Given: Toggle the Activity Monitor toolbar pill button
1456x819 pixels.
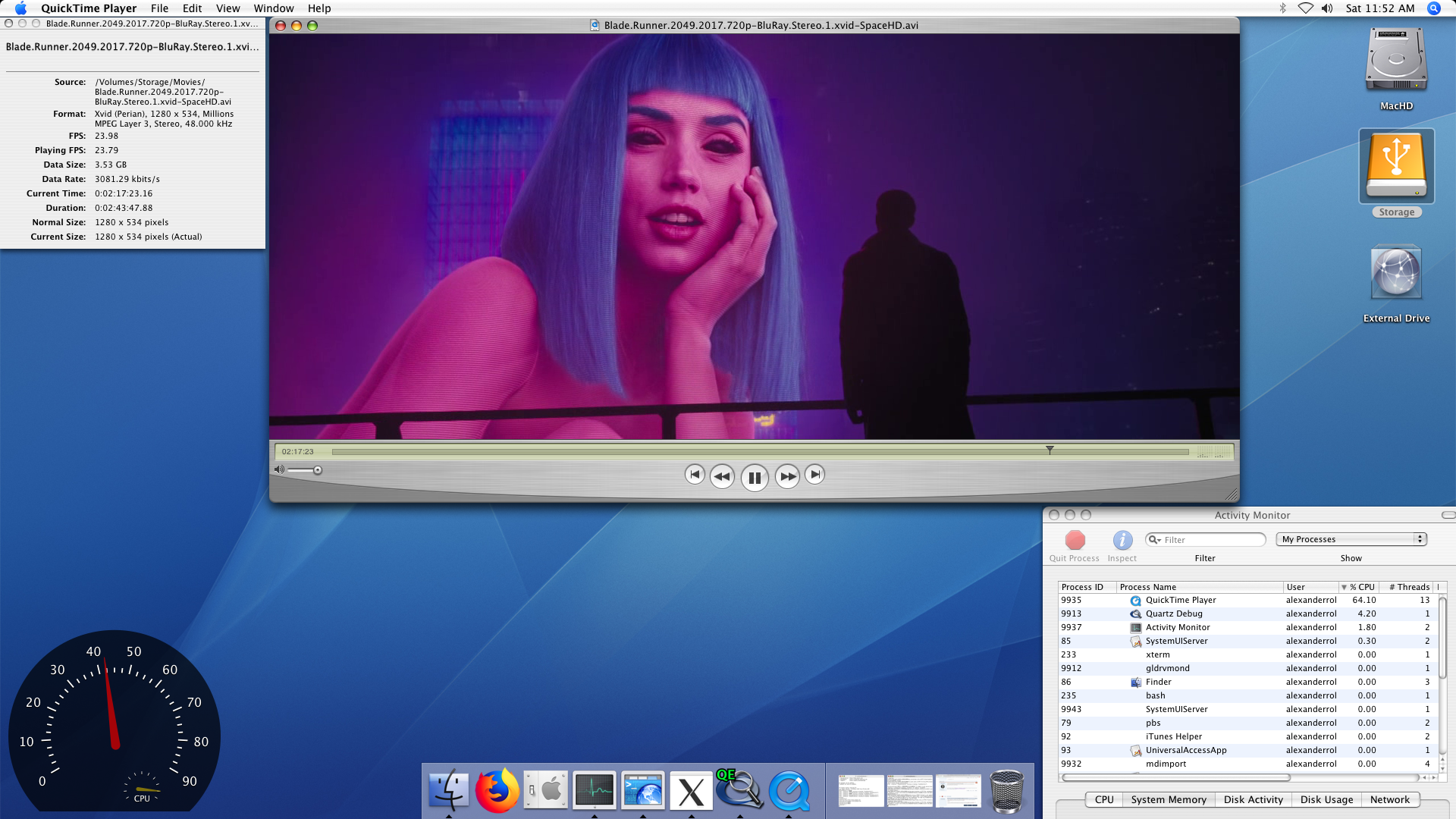Looking at the screenshot, I should pyautogui.click(x=1448, y=515).
